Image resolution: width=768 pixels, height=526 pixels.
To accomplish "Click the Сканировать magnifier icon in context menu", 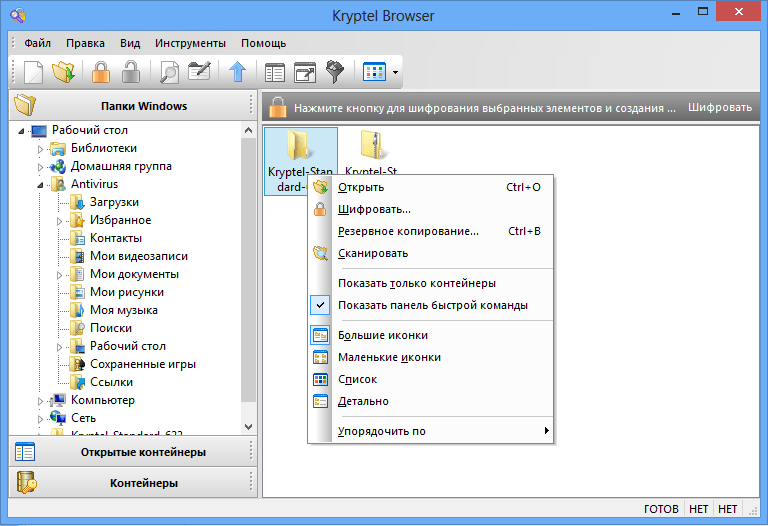I will [x=320, y=253].
